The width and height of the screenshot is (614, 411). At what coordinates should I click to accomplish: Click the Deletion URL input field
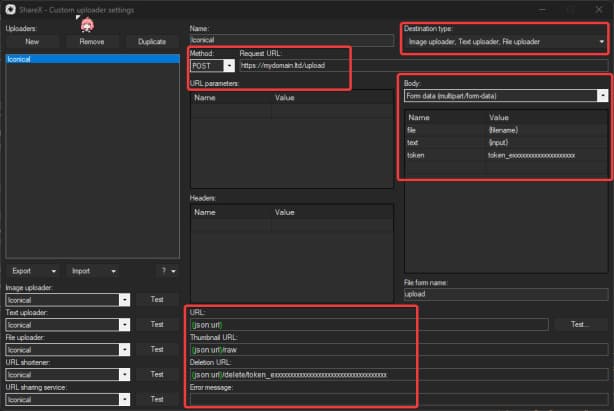pos(399,375)
